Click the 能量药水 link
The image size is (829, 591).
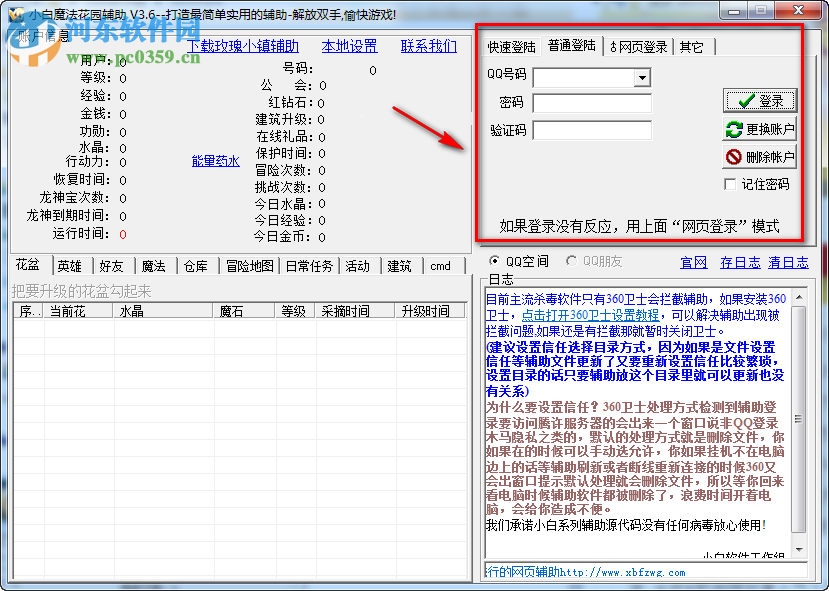pyautogui.click(x=216, y=161)
